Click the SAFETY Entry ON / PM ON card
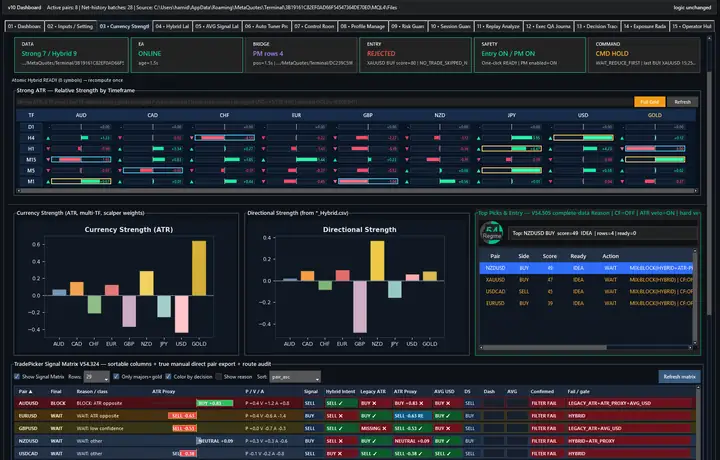Viewport: 720px width, 460px height. pos(530,55)
